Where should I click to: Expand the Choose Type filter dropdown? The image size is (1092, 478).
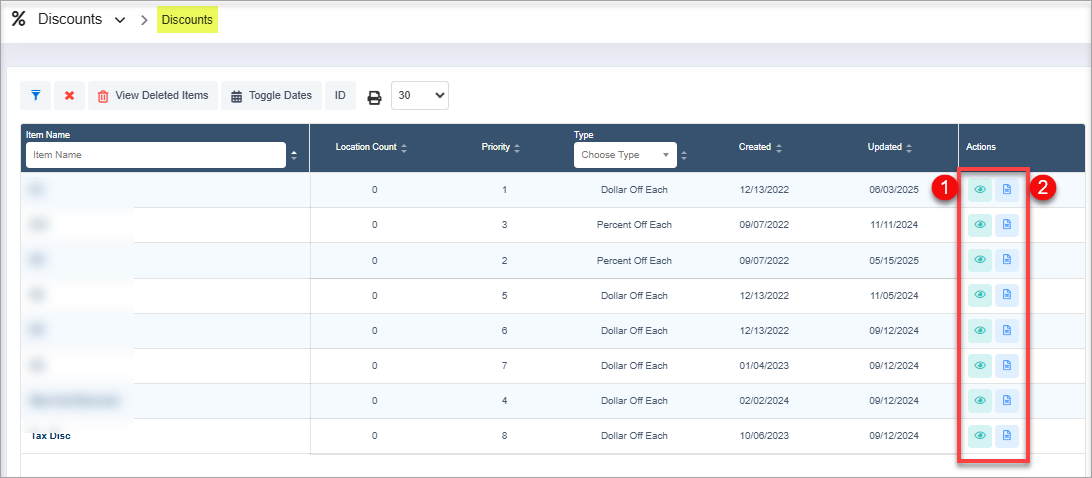tap(625, 155)
